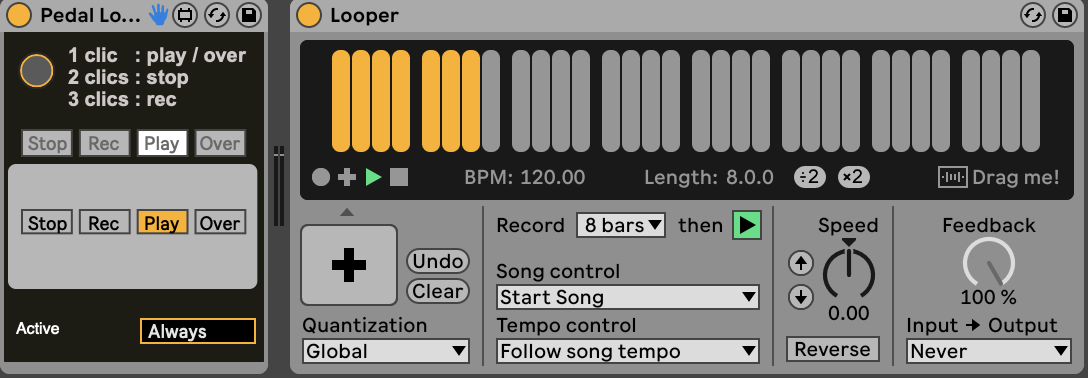
Task: Click the large plus transport button
Action: click(x=349, y=265)
